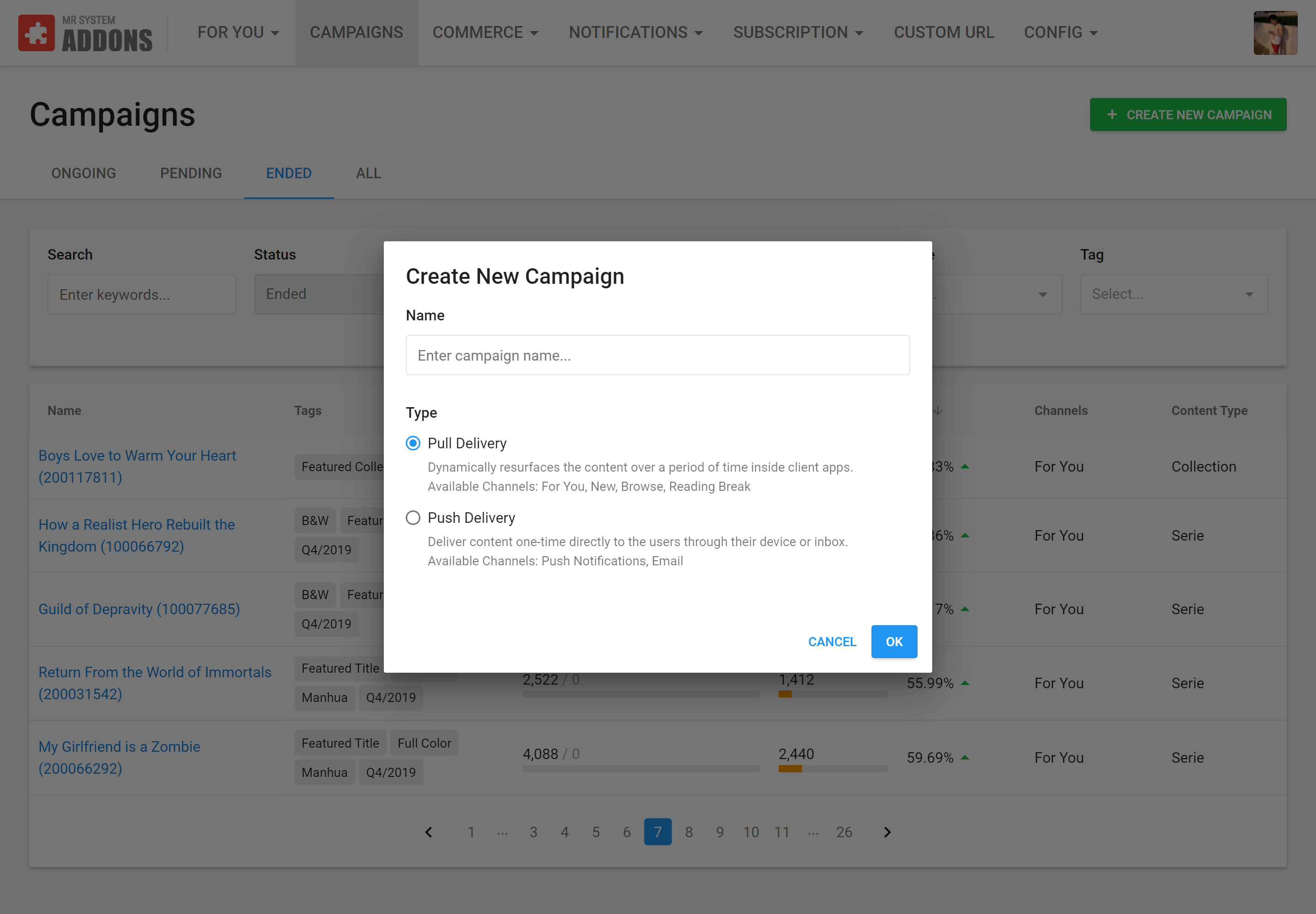Expand the NOTIFICATIONS menu
This screenshot has width=1316, height=914.
[x=635, y=32]
